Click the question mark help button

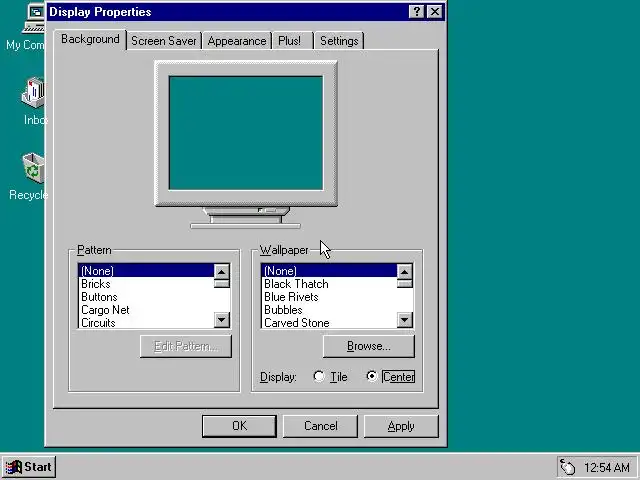(416, 12)
